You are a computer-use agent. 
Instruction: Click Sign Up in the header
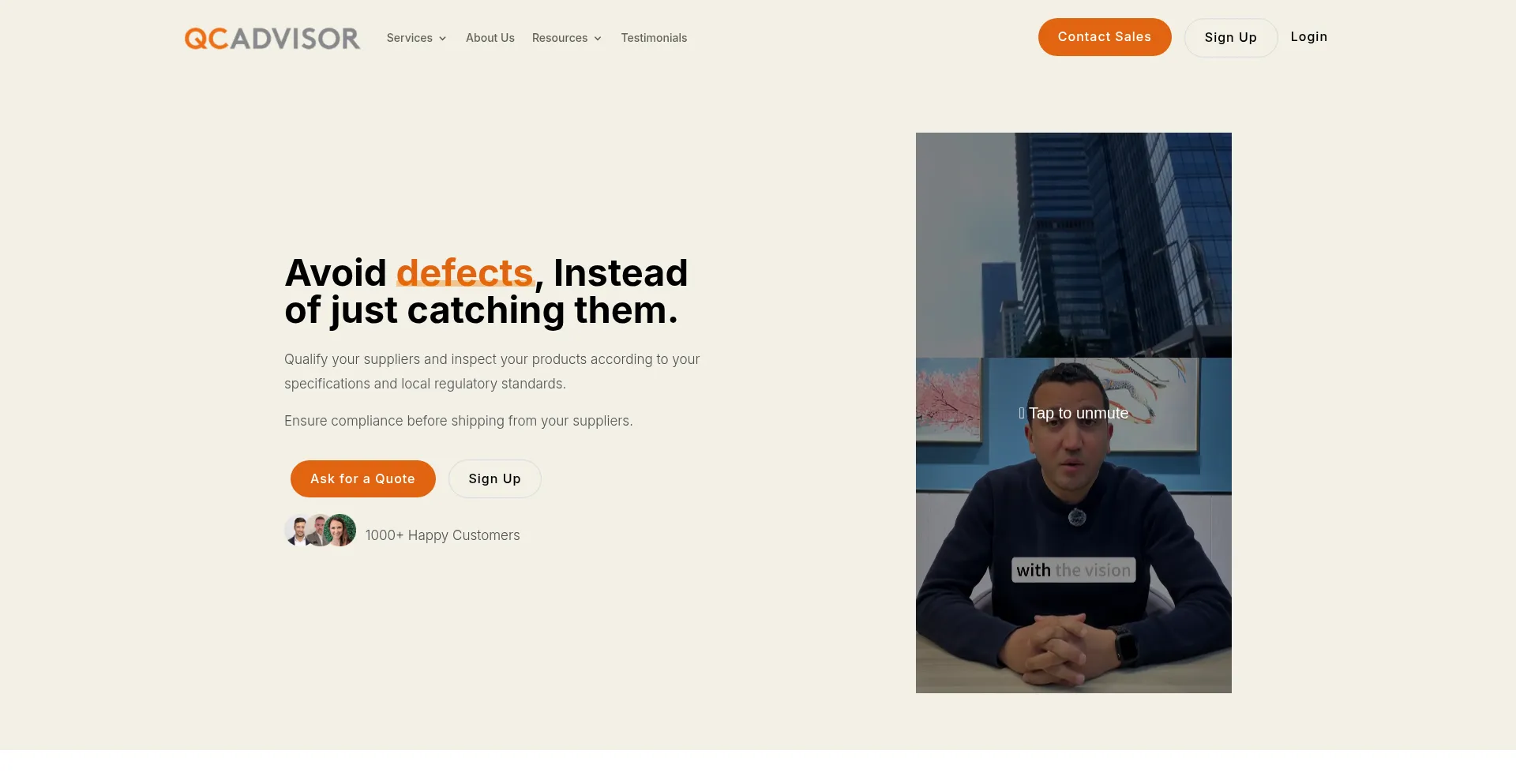[x=1231, y=38]
